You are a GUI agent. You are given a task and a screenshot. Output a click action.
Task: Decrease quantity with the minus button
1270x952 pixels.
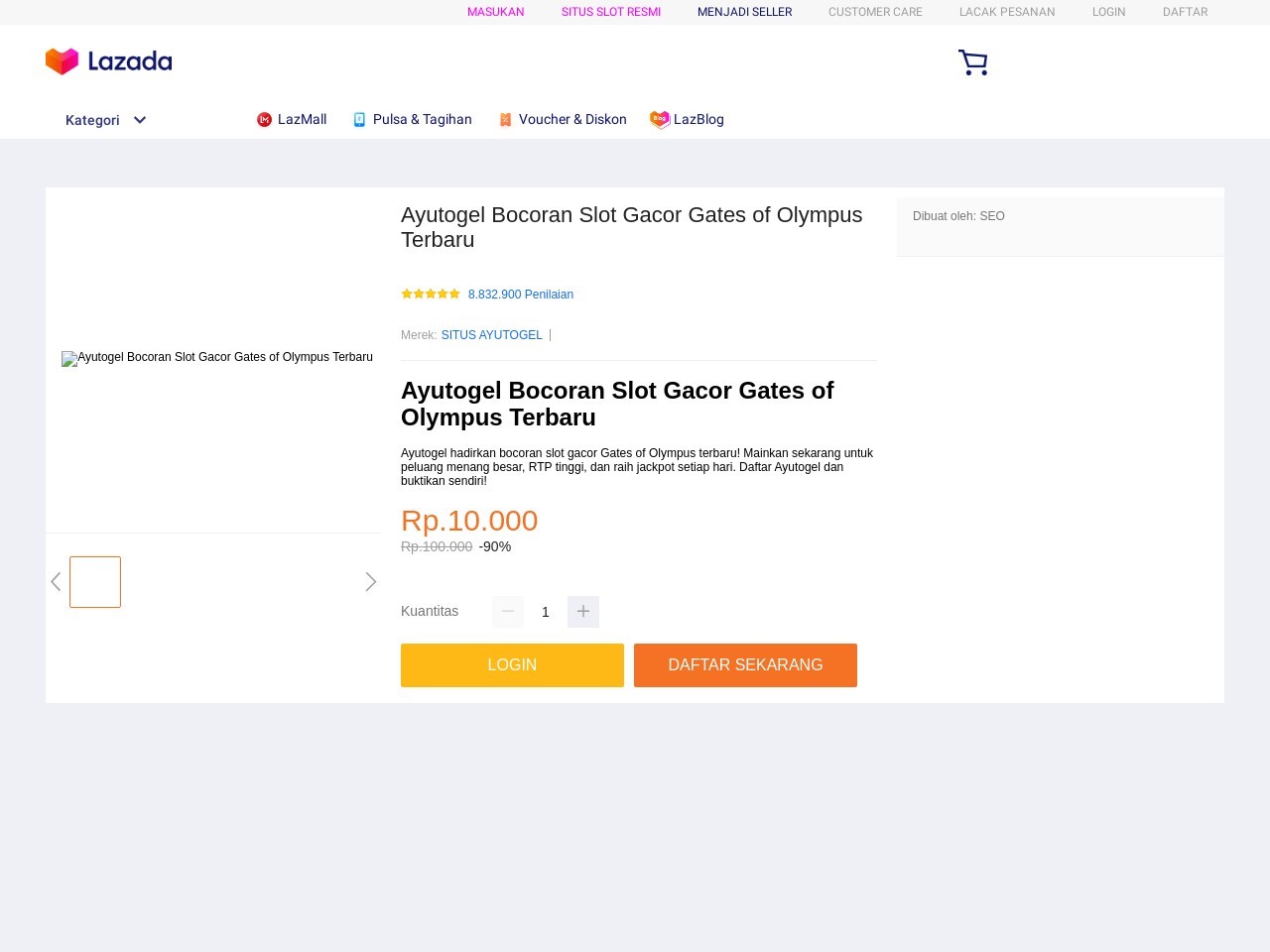[x=508, y=612]
